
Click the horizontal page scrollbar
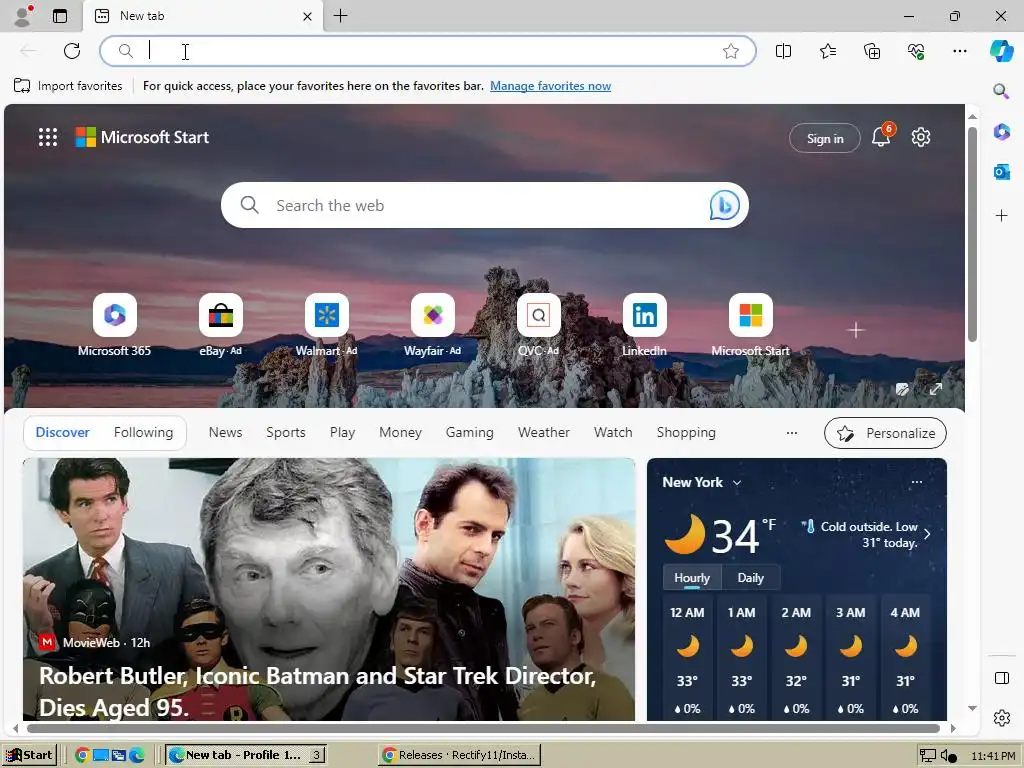483,728
